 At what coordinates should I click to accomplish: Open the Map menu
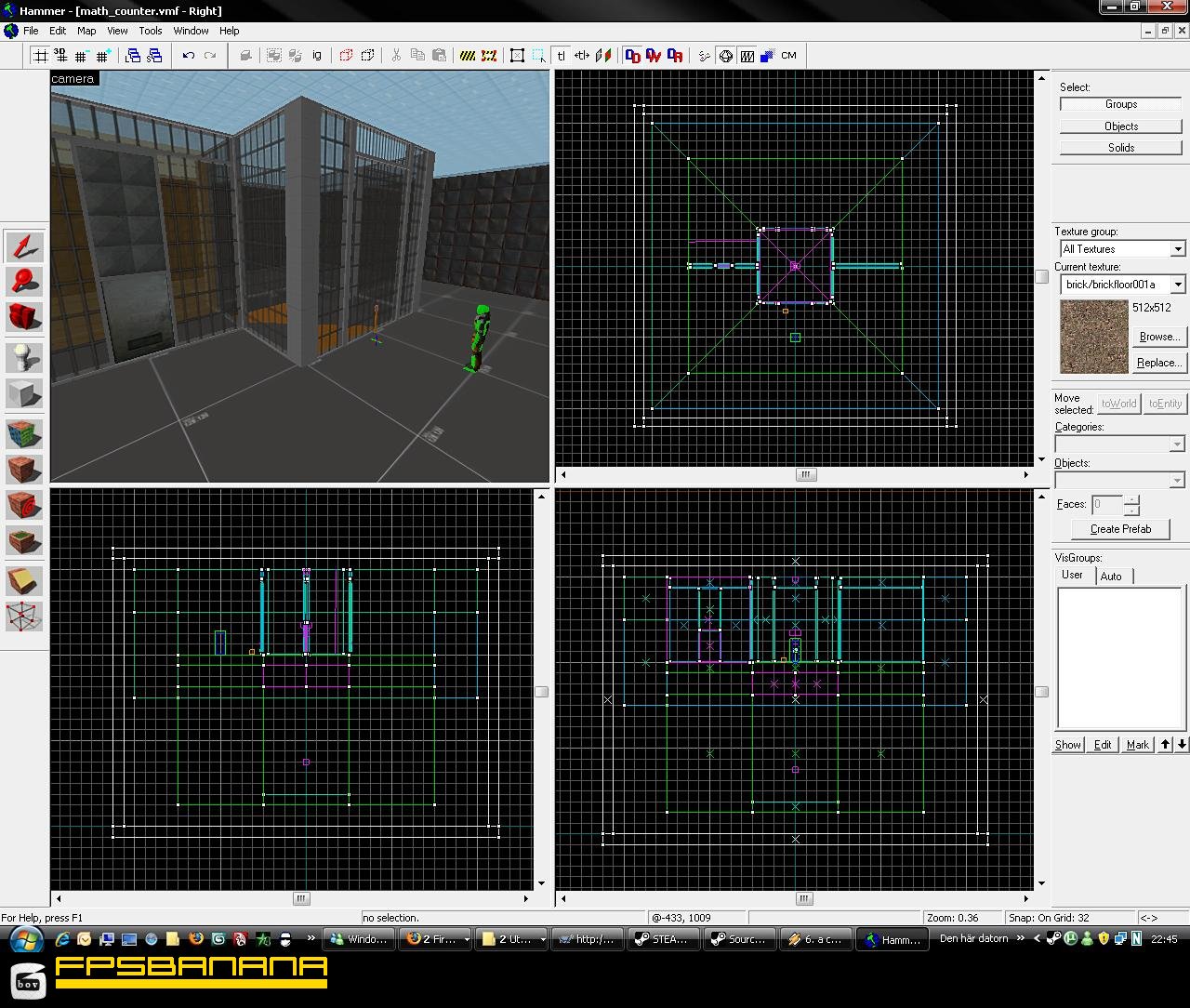(x=86, y=31)
